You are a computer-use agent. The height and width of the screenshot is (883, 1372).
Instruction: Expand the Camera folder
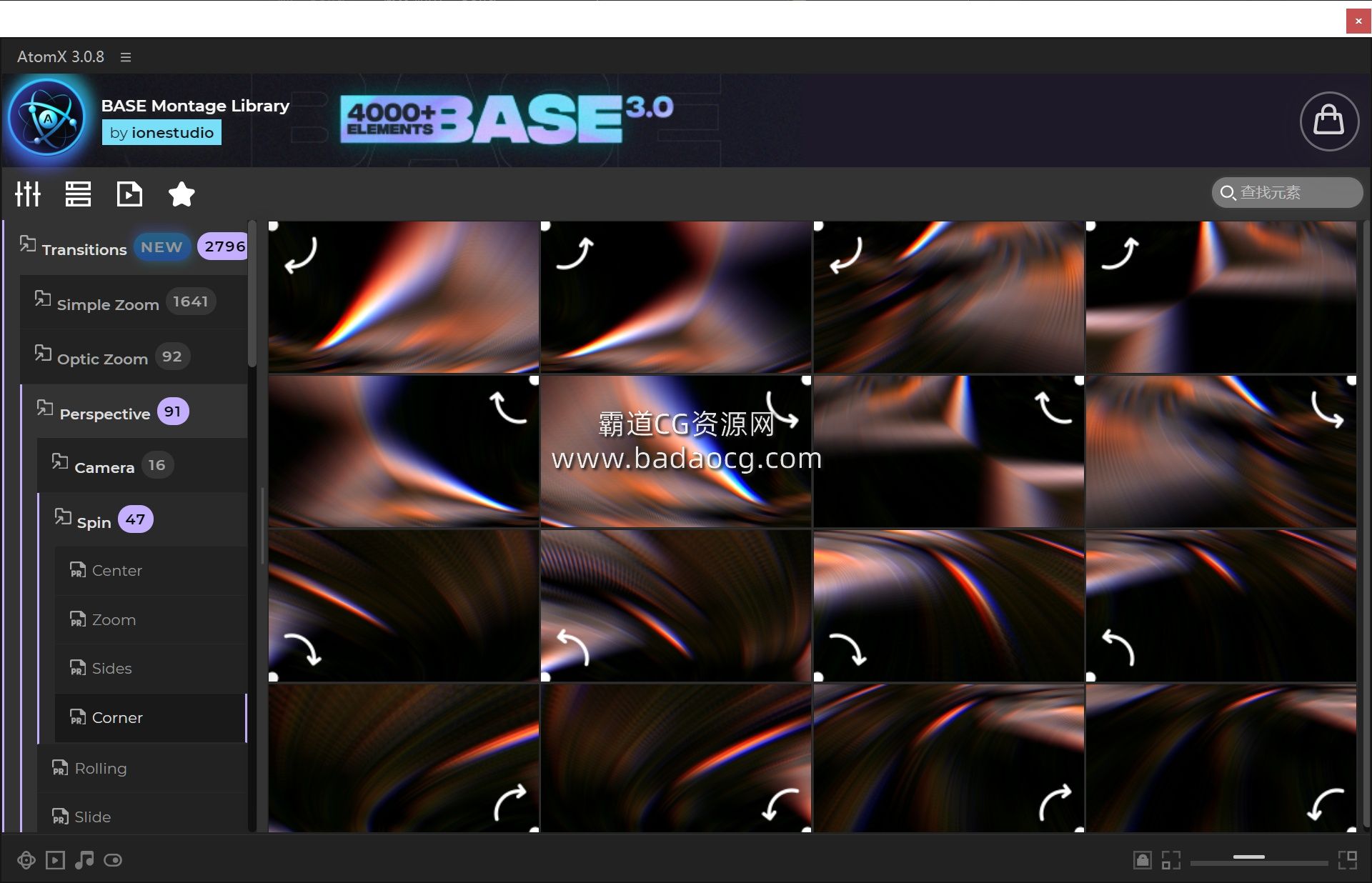coord(142,466)
